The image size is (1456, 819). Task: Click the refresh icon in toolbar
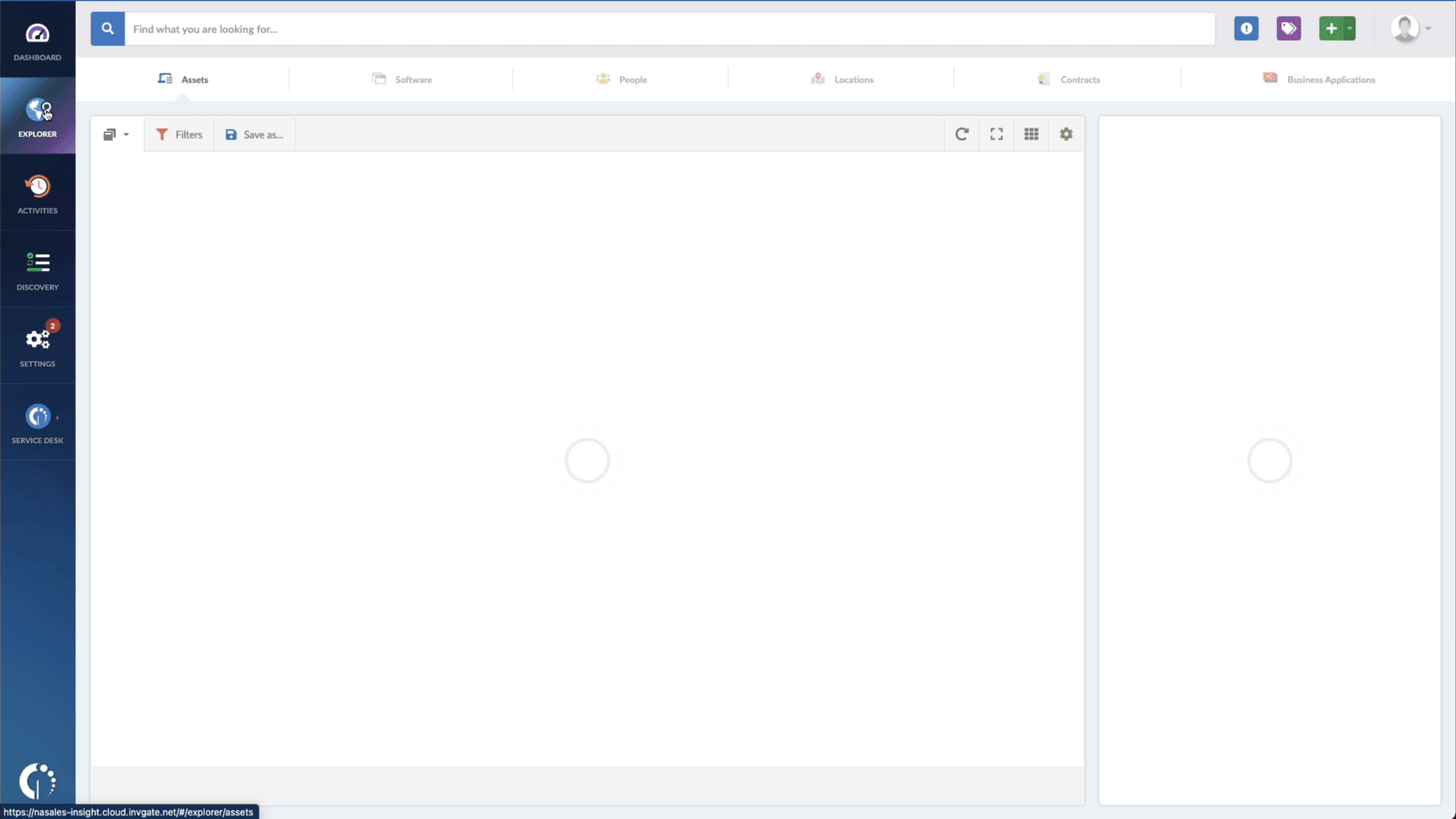tap(961, 134)
